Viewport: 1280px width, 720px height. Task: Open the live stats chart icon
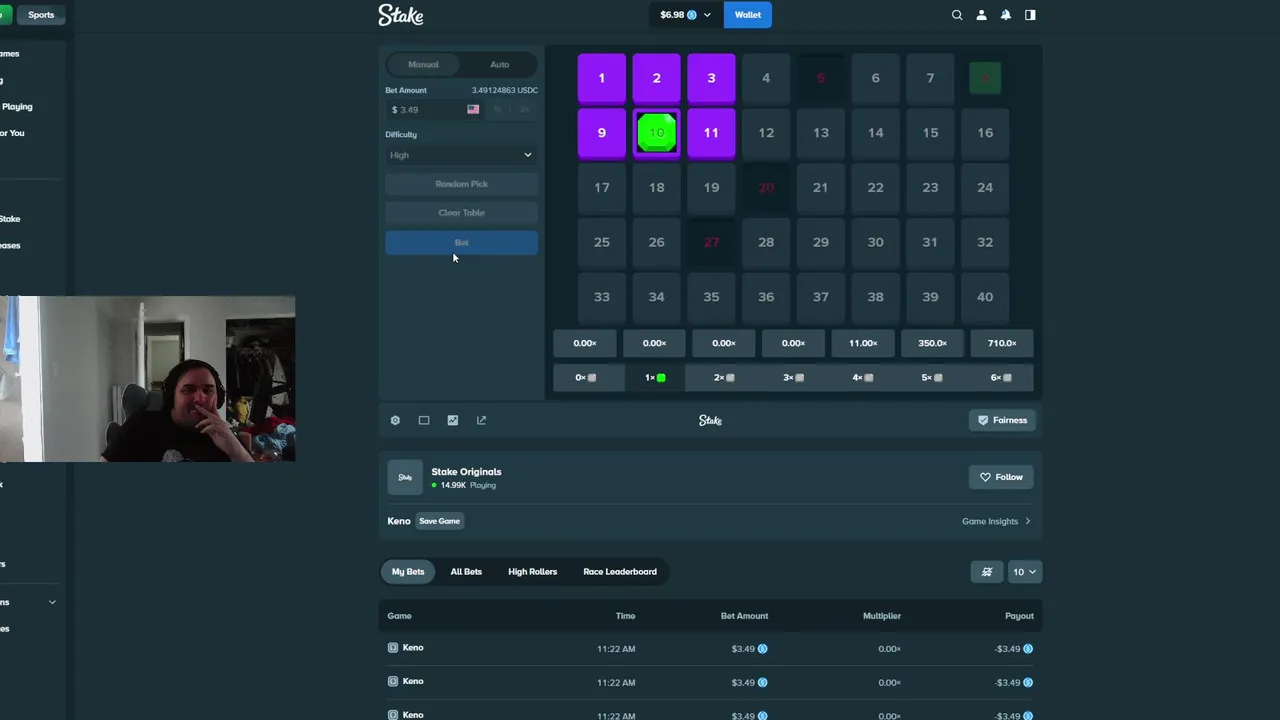pyautogui.click(x=453, y=421)
